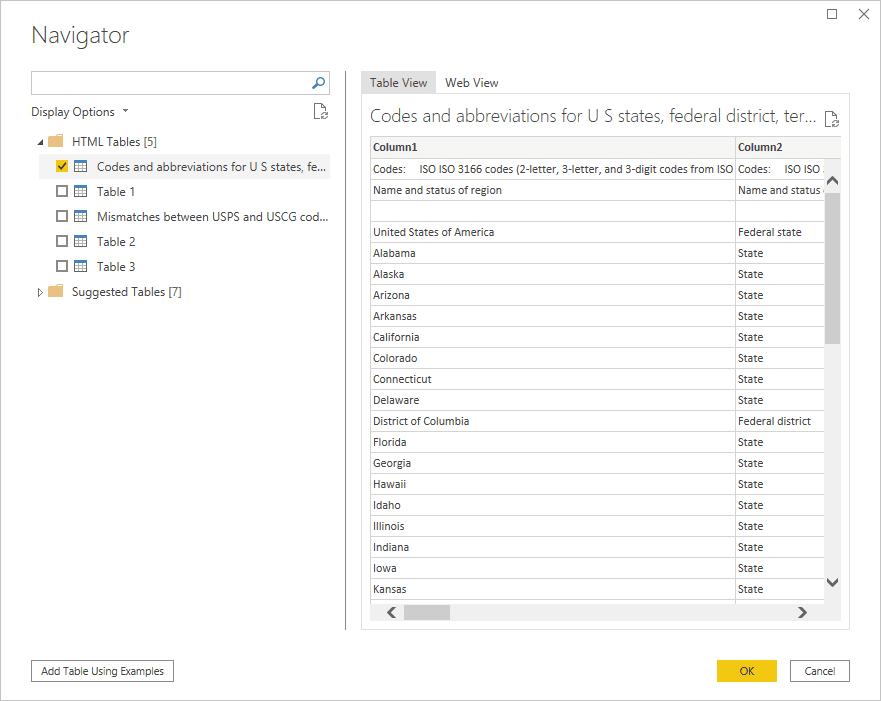
Task: Check the Table 1 checkbox
Action: point(62,192)
